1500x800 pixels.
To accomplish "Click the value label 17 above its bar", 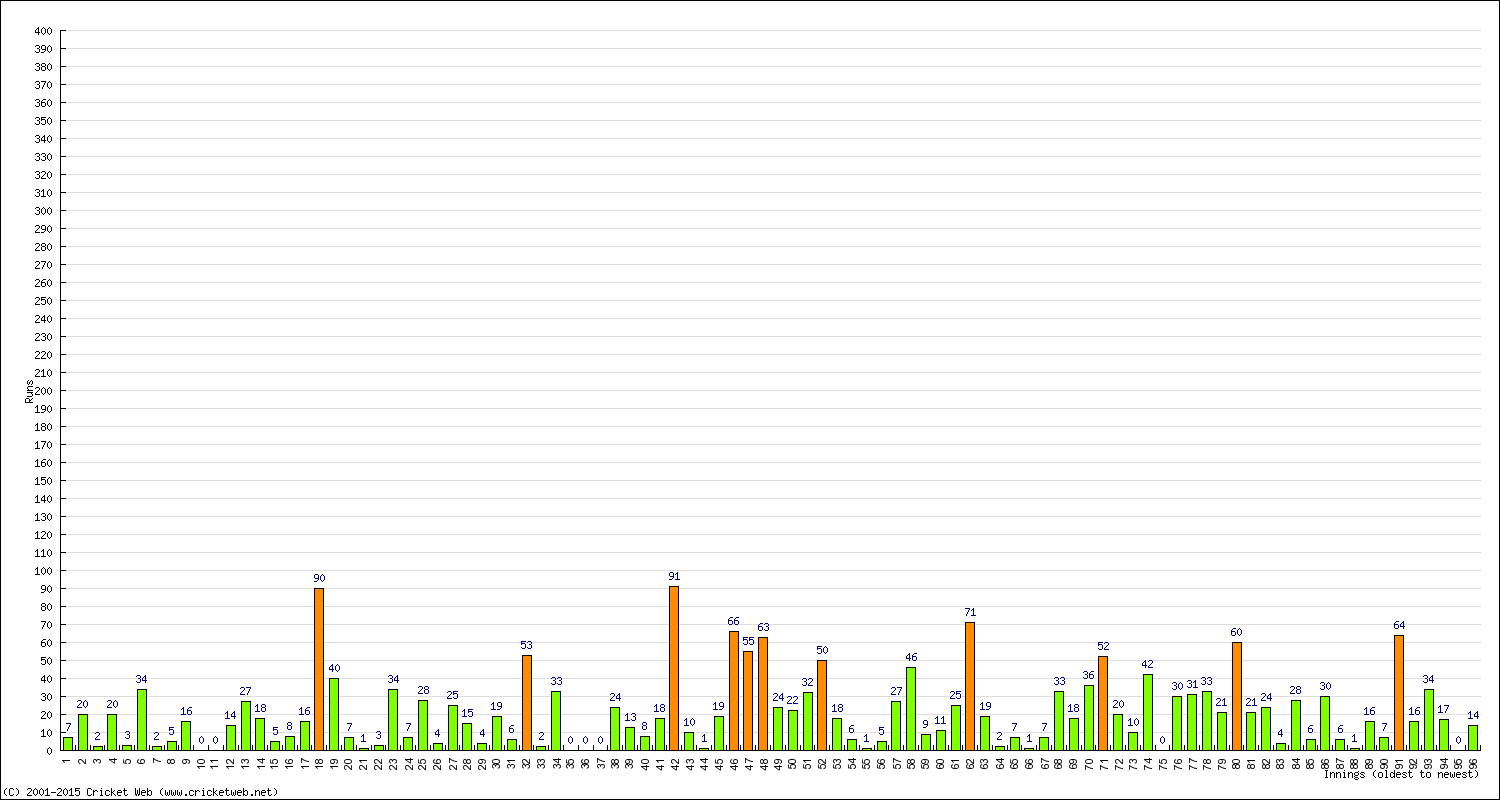I will (x=1443, y=709).
